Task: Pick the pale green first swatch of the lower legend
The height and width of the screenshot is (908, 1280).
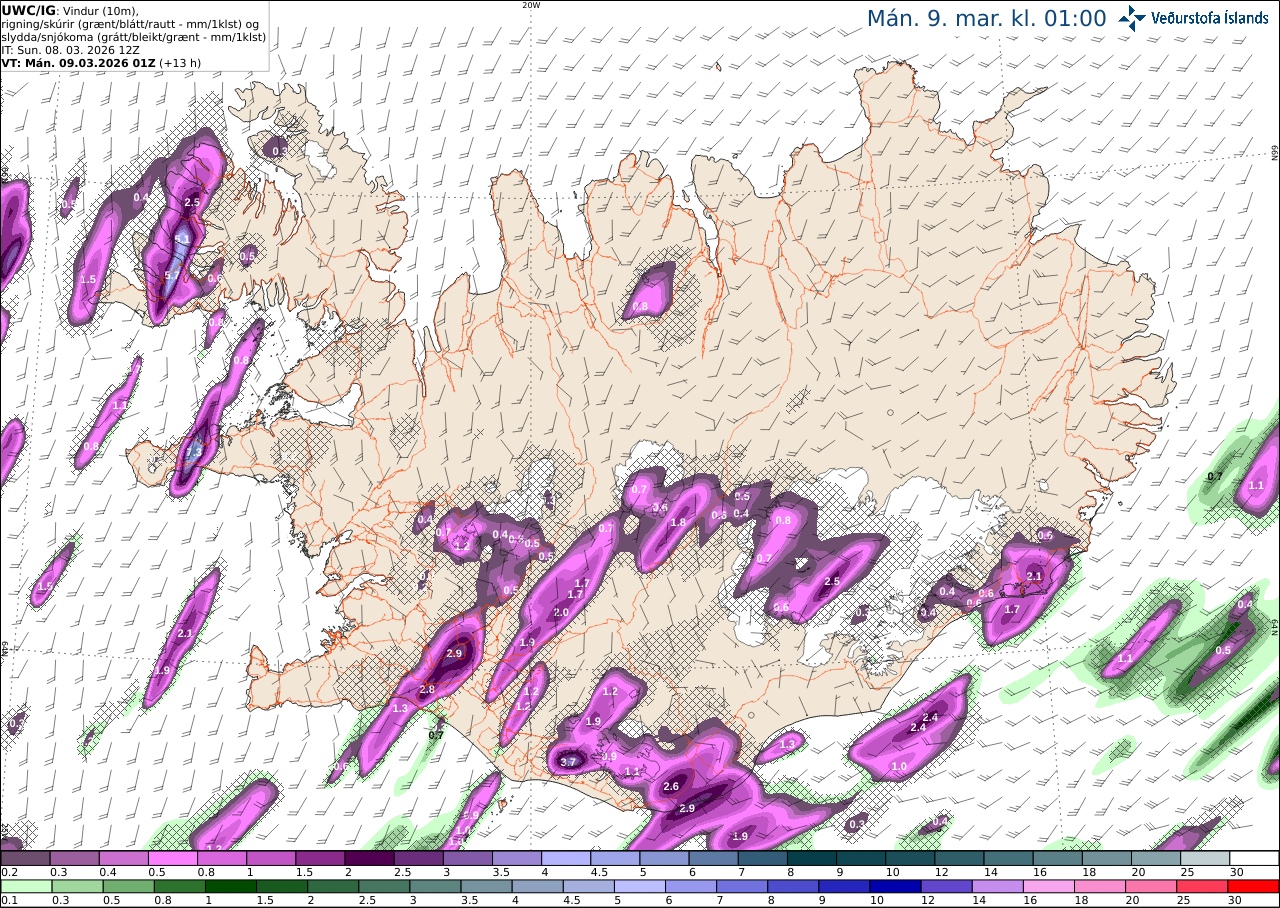Action: tap(25, 886)
